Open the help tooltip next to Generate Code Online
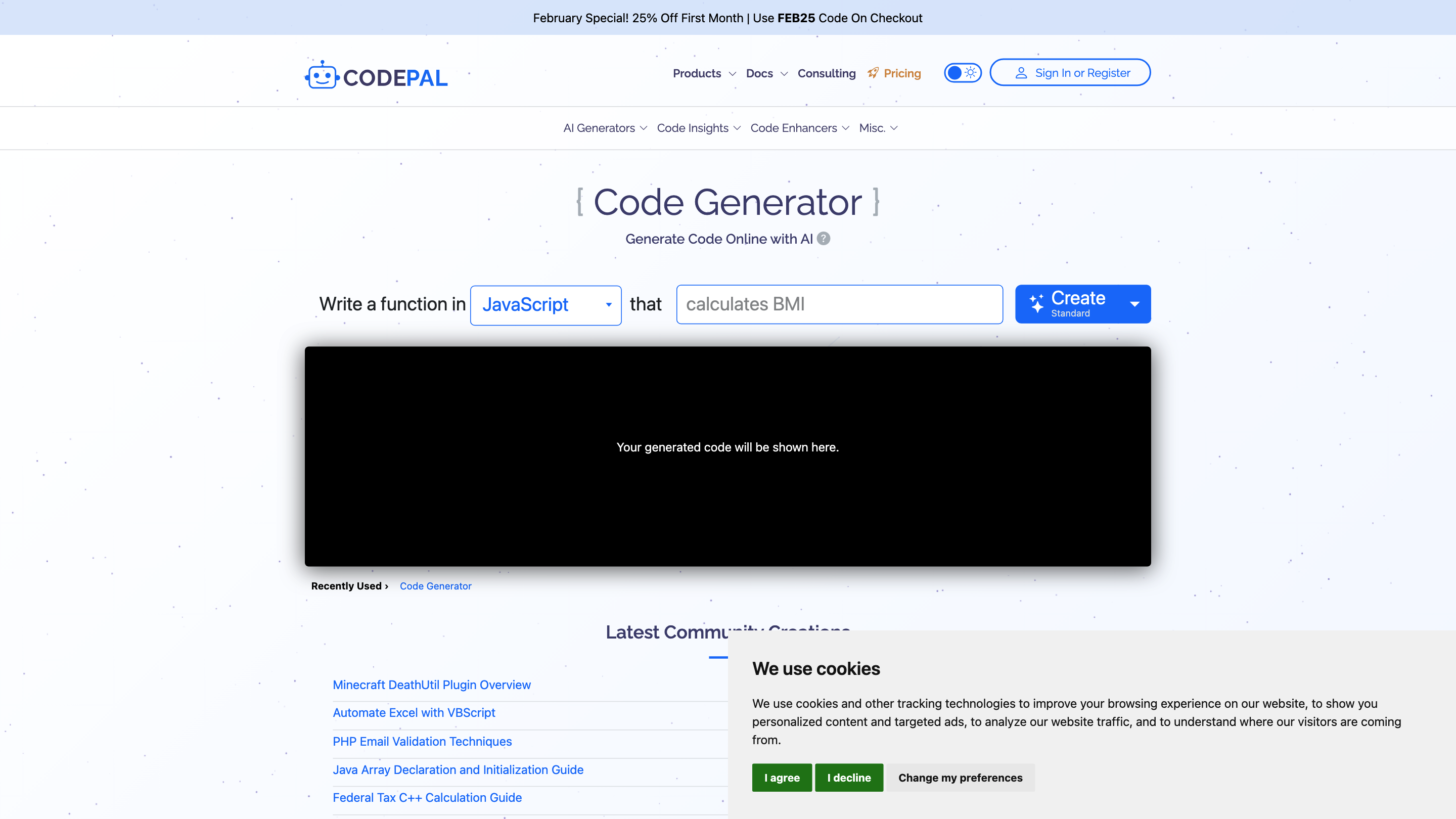The height and width of the screenshot is (819, 1456). point(824,239)
